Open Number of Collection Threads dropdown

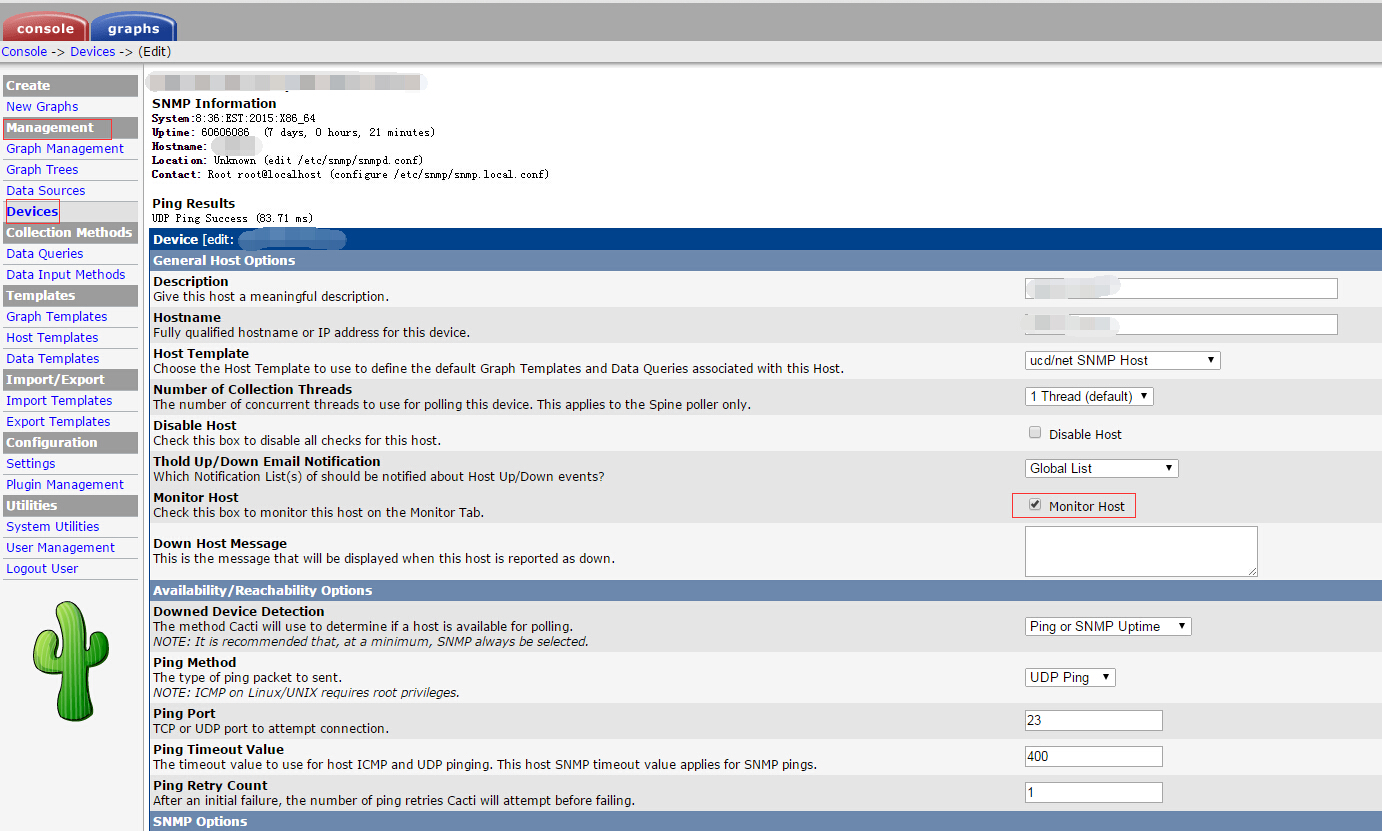[1089, 396]
